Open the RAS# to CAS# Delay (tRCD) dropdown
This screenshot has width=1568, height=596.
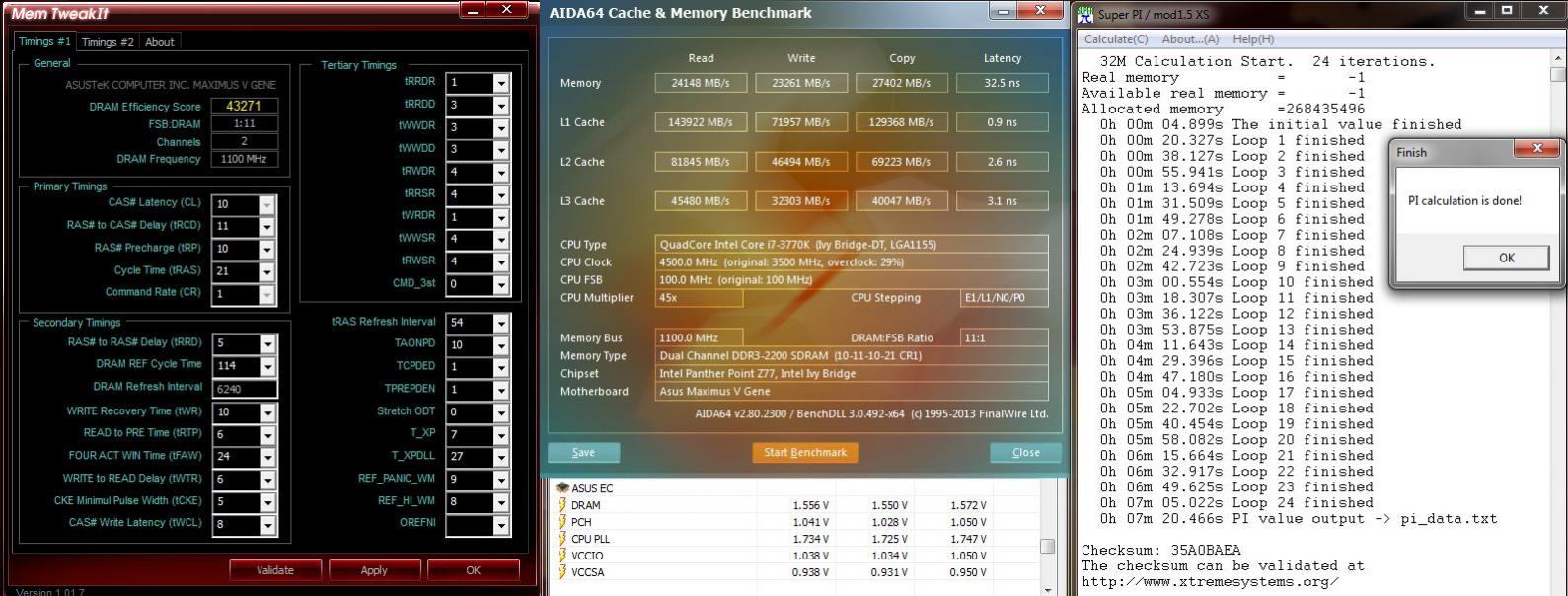click(x=266, y=227)
